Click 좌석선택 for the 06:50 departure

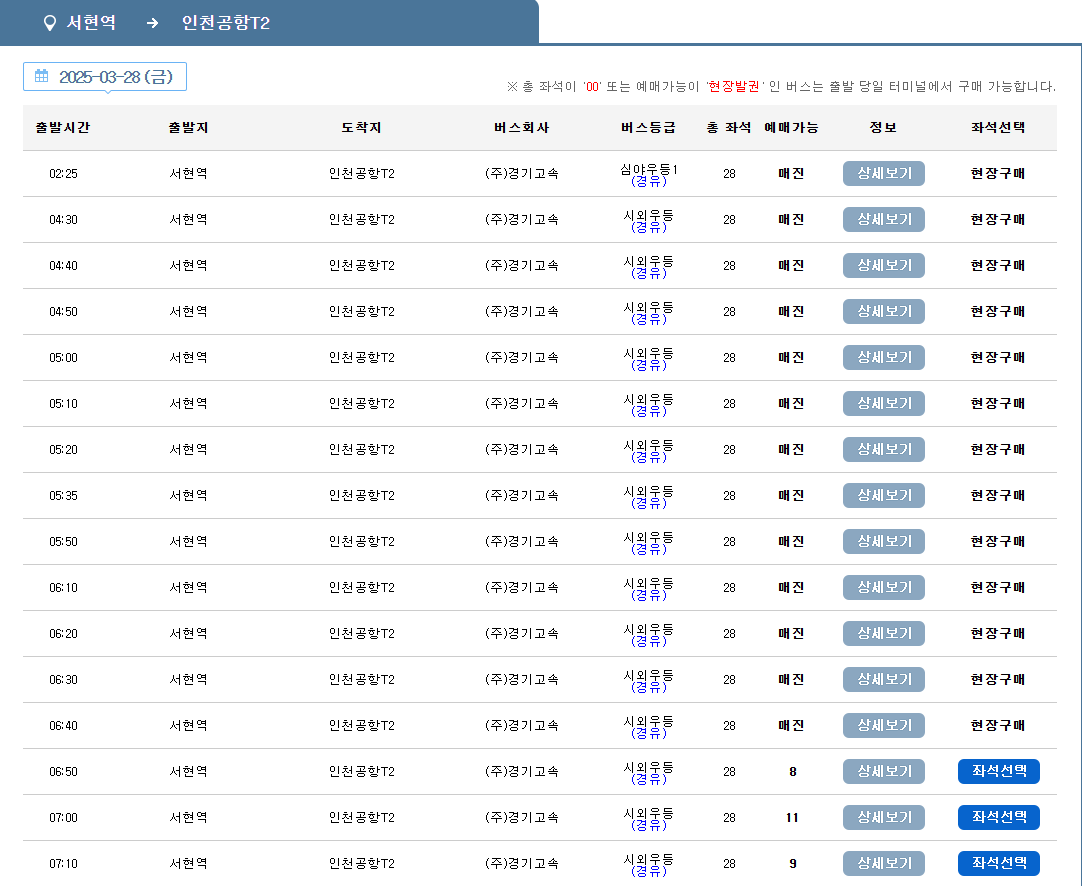[998, 771]
